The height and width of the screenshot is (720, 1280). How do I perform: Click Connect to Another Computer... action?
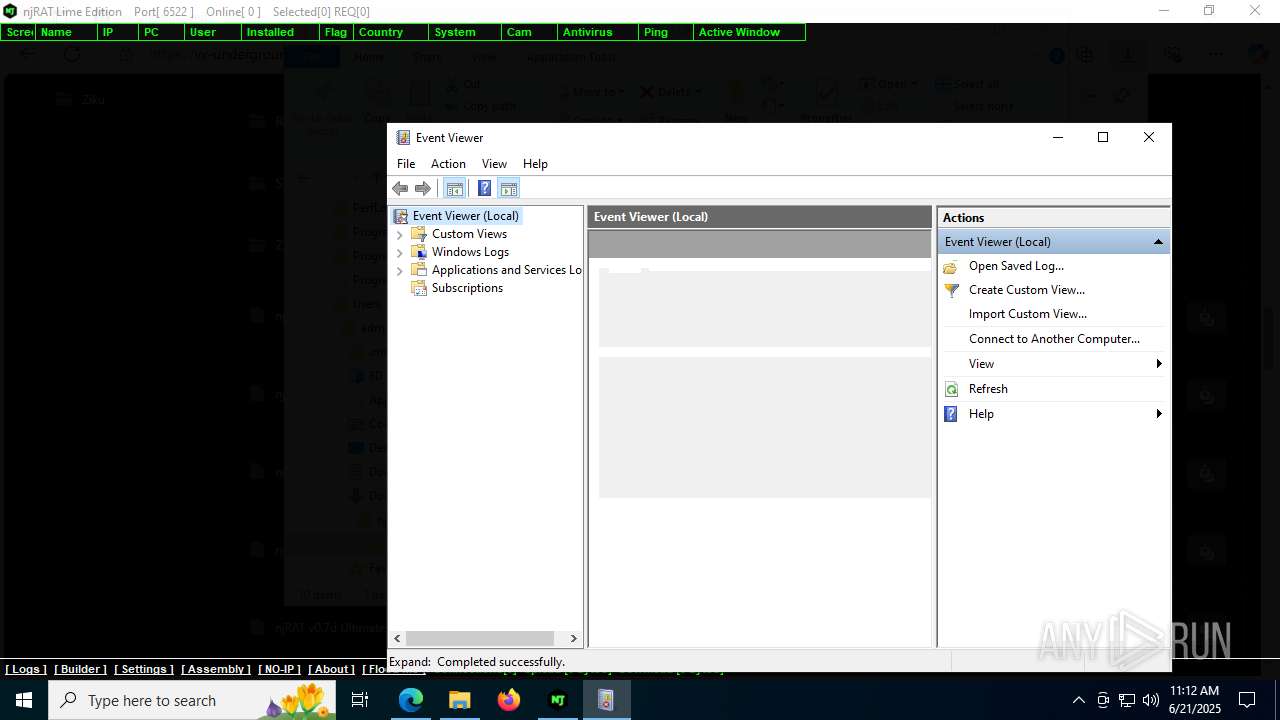click(x=1054, y=339)
